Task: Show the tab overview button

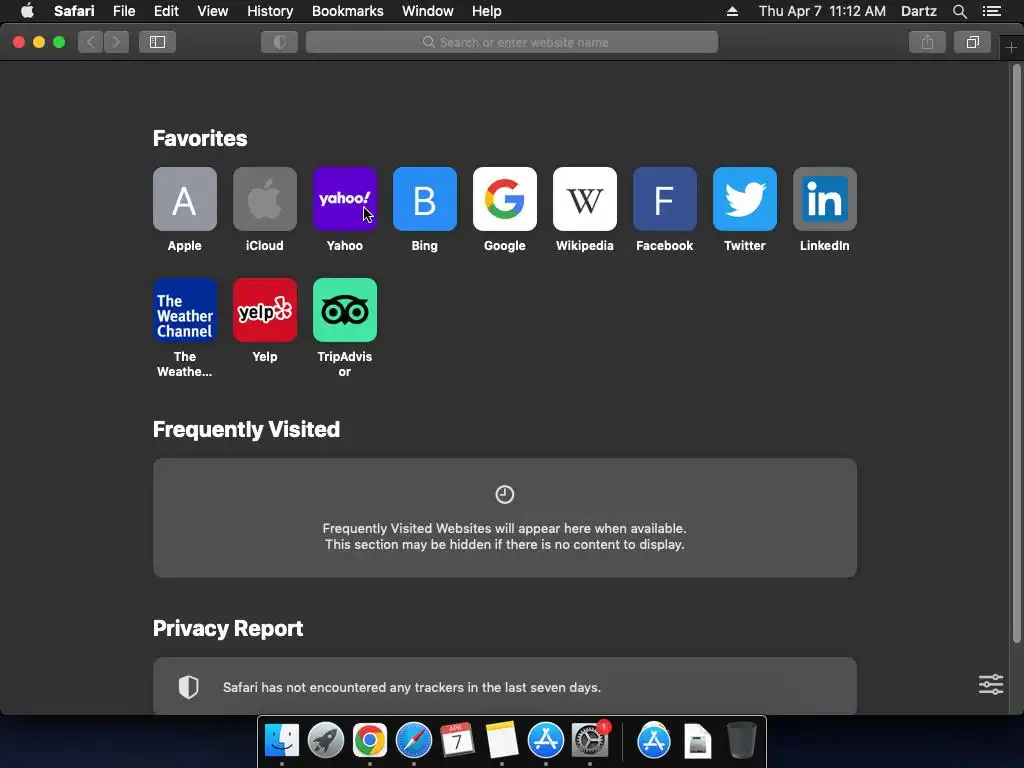Action: coord(972,42)
